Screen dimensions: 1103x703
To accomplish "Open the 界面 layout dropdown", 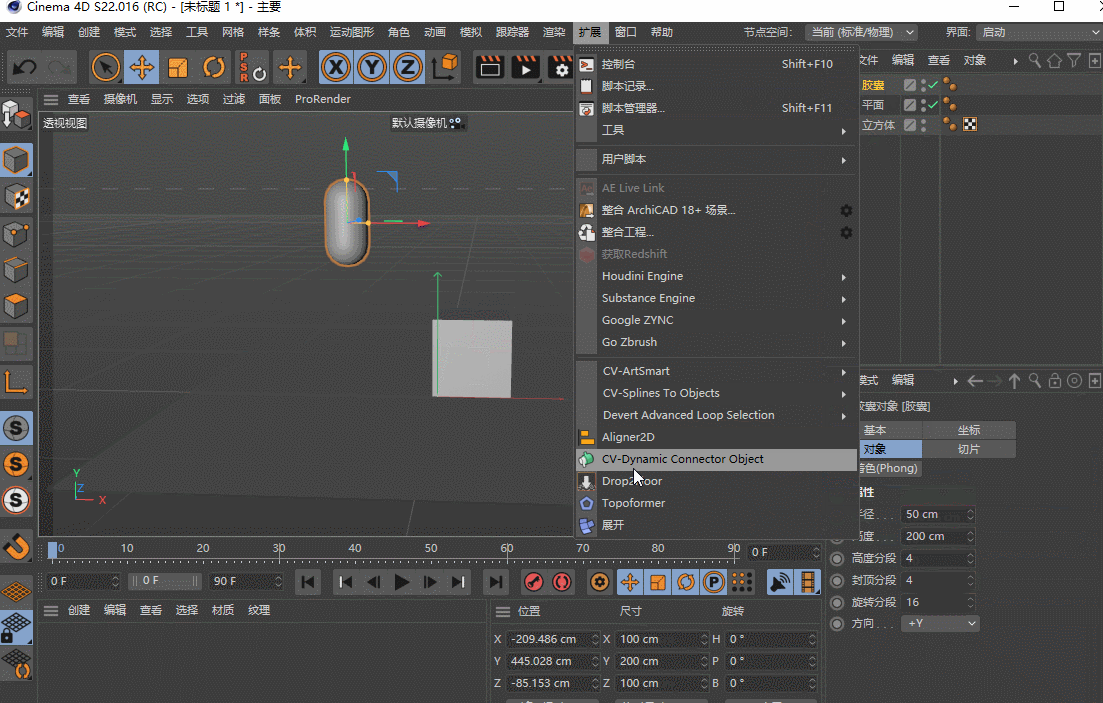I will point(1039,32).
